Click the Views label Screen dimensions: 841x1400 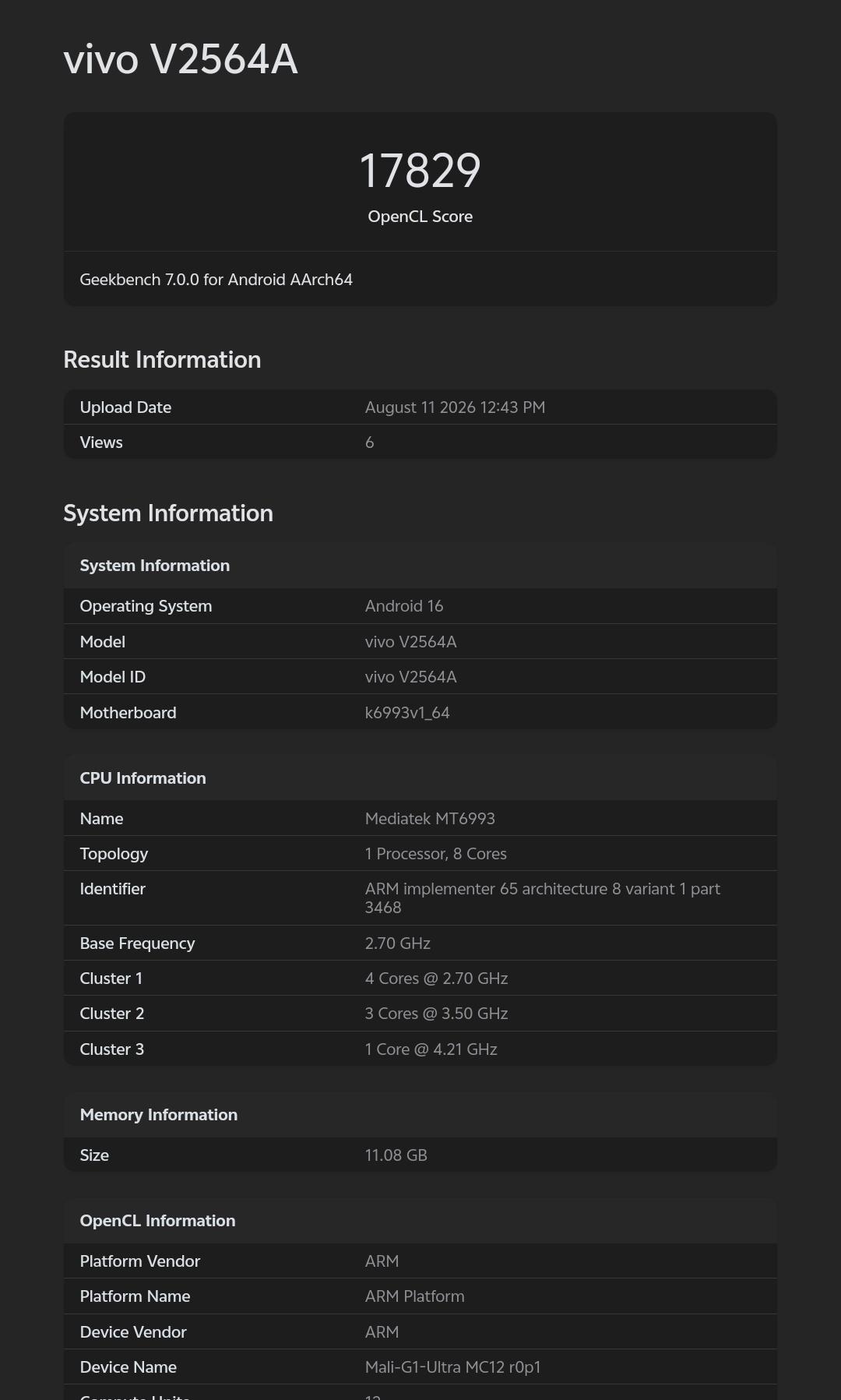point(101,443)
